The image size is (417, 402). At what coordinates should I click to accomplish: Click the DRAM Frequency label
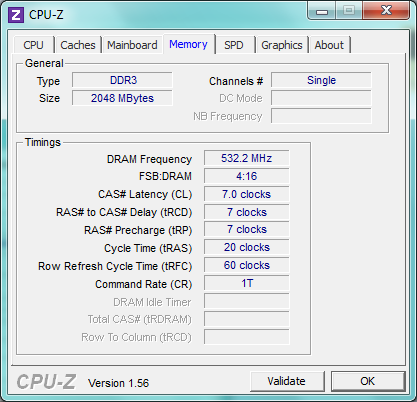pyautogui.click(x=149, y=159)
